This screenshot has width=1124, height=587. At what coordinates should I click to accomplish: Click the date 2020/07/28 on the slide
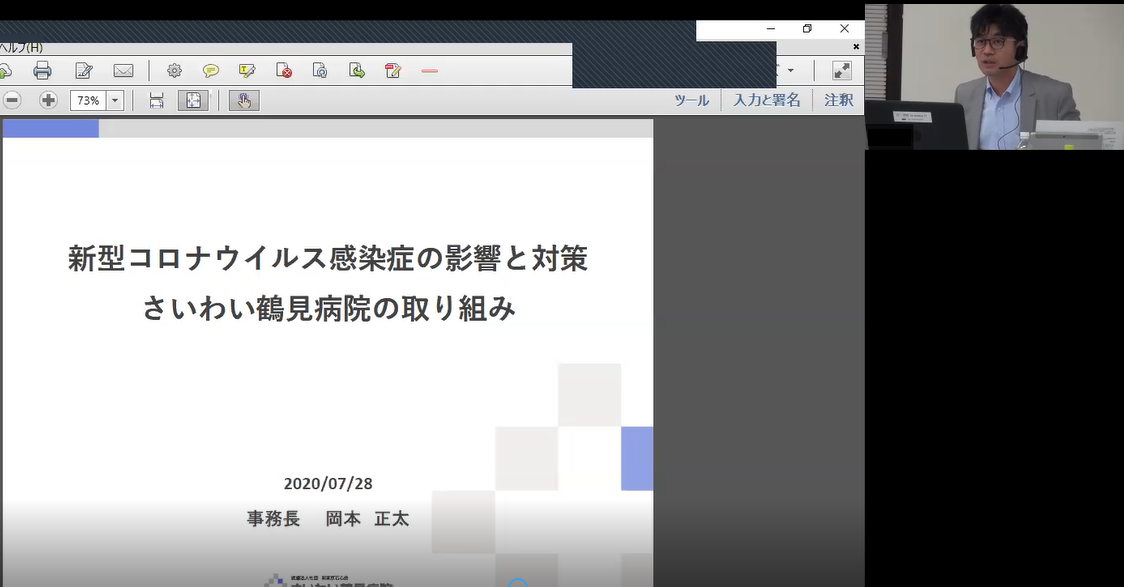328,484
